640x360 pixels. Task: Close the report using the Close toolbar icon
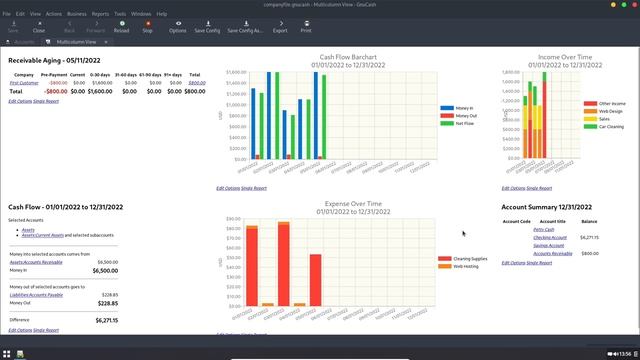pos(39,27)
